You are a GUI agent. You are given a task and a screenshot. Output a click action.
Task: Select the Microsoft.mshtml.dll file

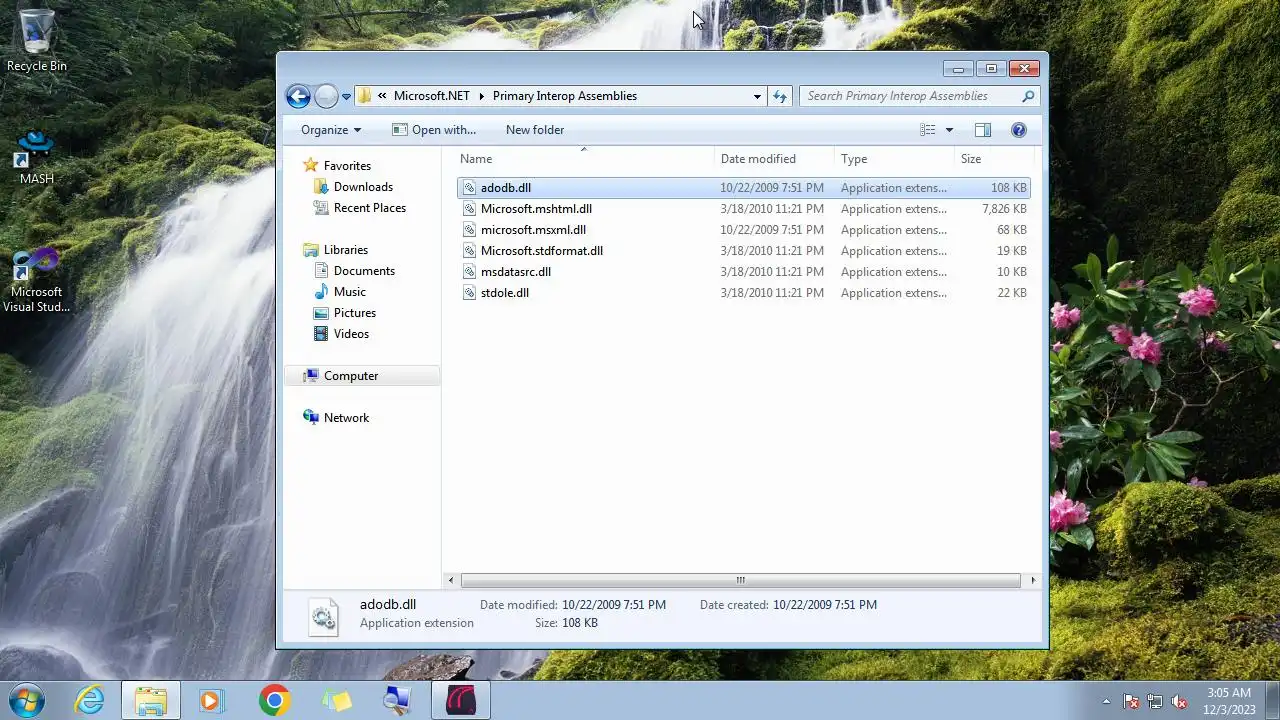coord(743,209)
